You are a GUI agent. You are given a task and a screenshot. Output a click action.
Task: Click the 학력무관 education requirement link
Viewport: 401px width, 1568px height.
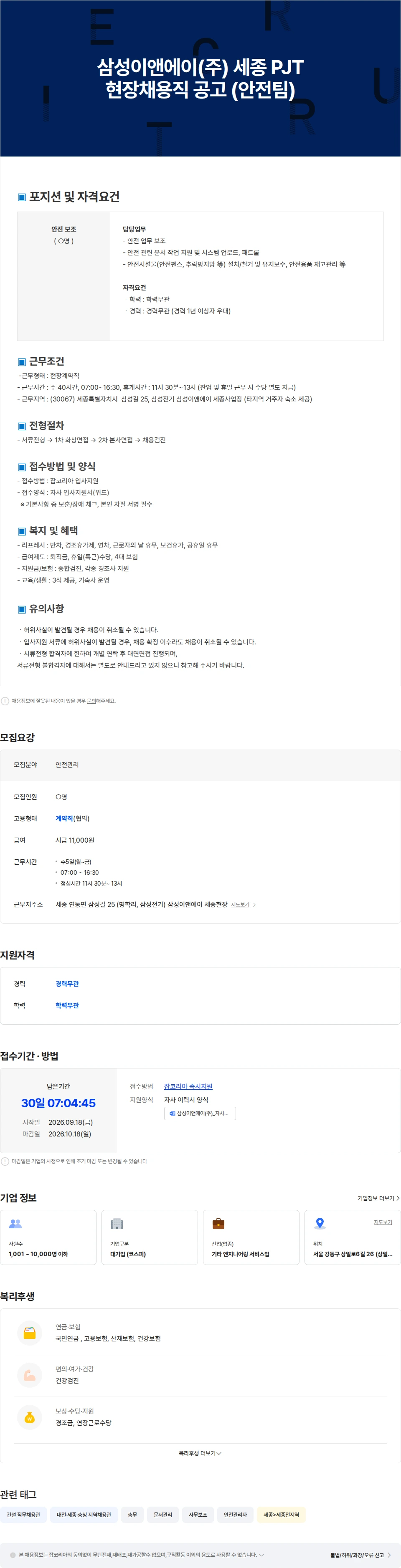pos(67,1005)
